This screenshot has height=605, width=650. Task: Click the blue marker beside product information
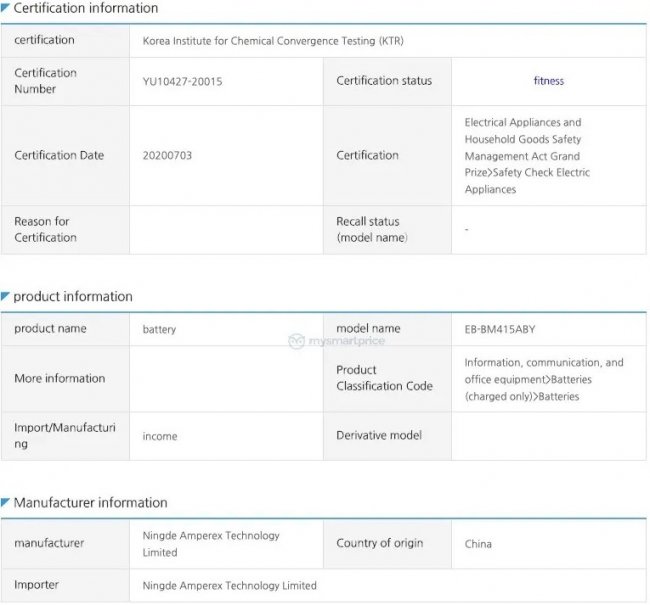6,296
